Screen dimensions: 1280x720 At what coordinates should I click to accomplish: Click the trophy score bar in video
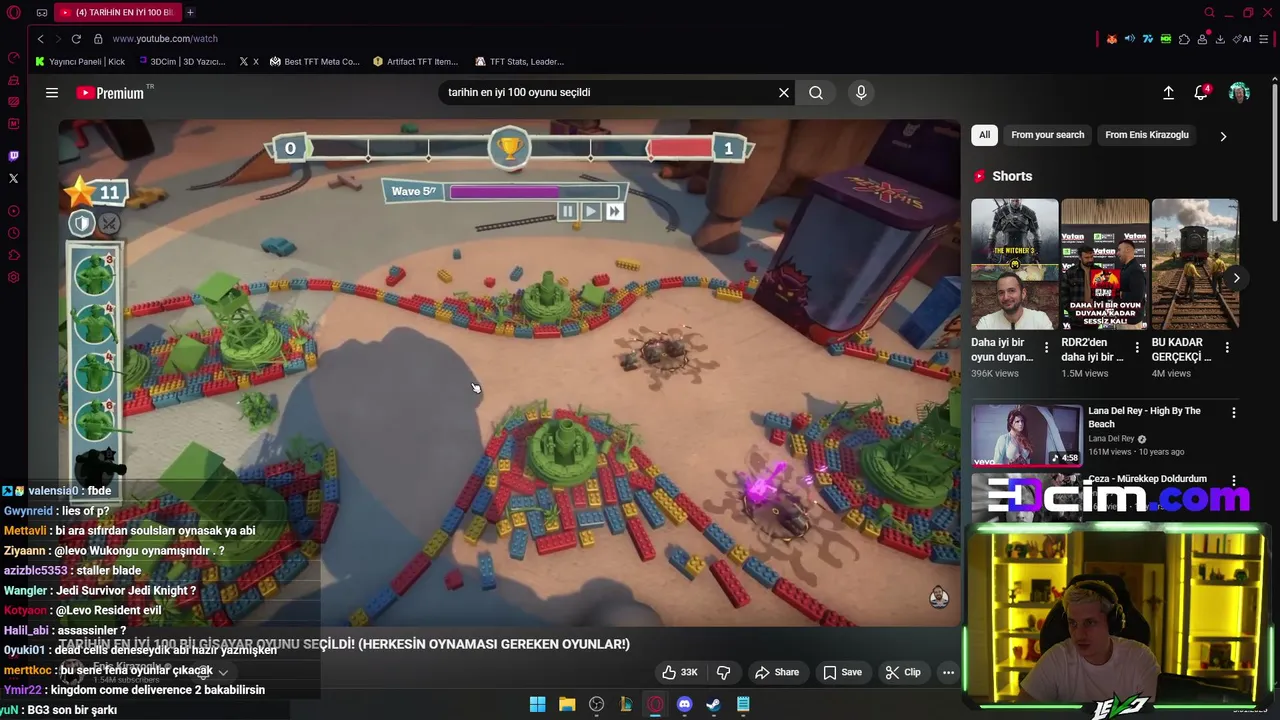(509, 149)
